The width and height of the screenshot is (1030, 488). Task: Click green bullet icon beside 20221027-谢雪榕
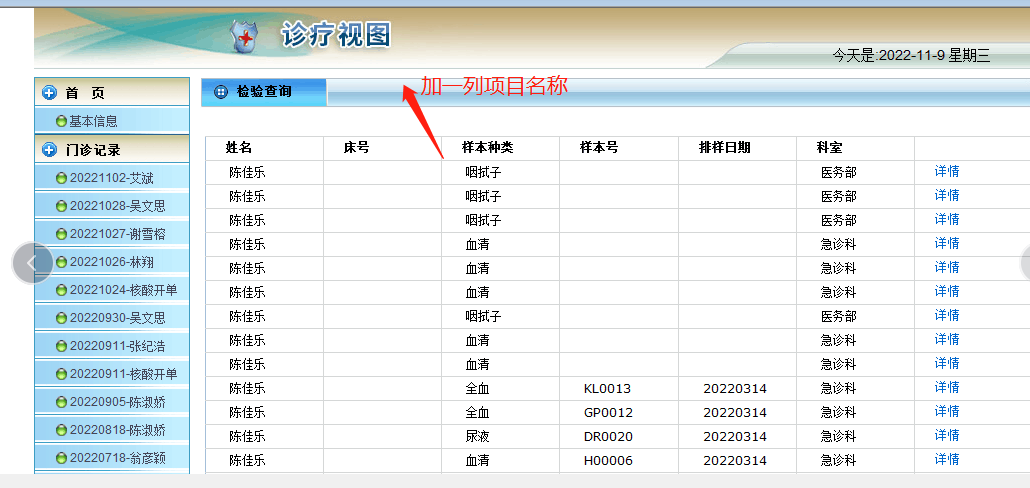(x=62, y=234)
